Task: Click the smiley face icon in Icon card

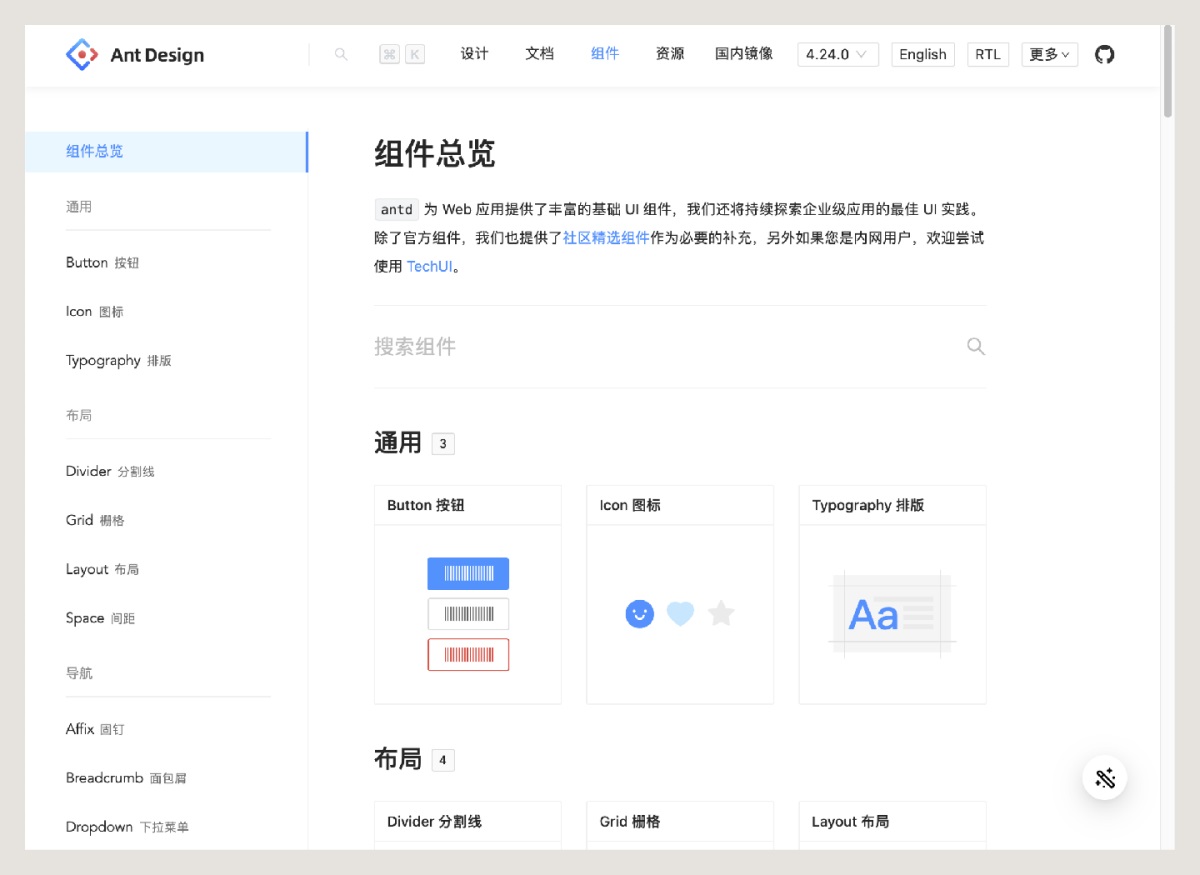Action: (x=640, y=613)
